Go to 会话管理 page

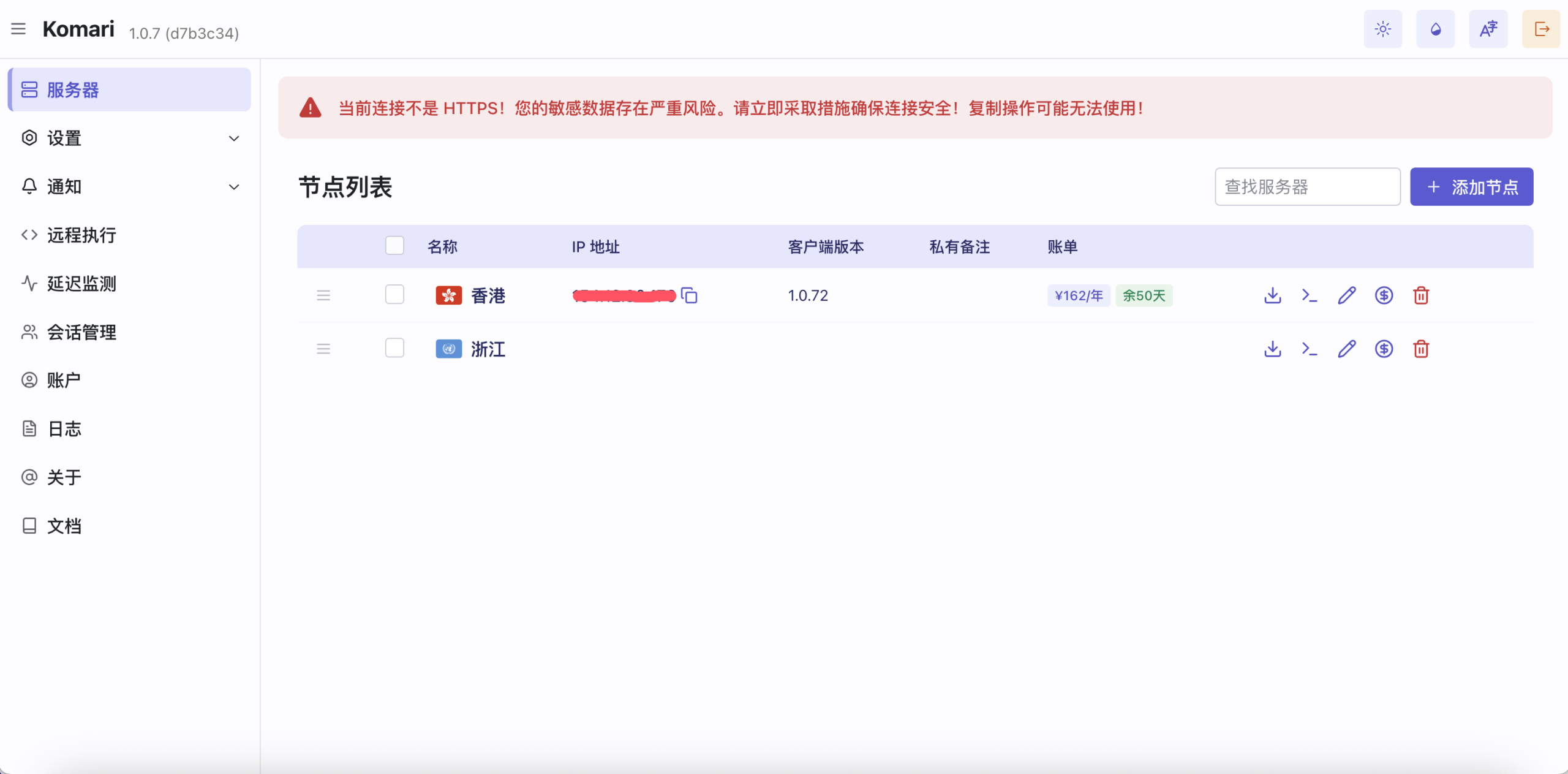pos(81,332)
